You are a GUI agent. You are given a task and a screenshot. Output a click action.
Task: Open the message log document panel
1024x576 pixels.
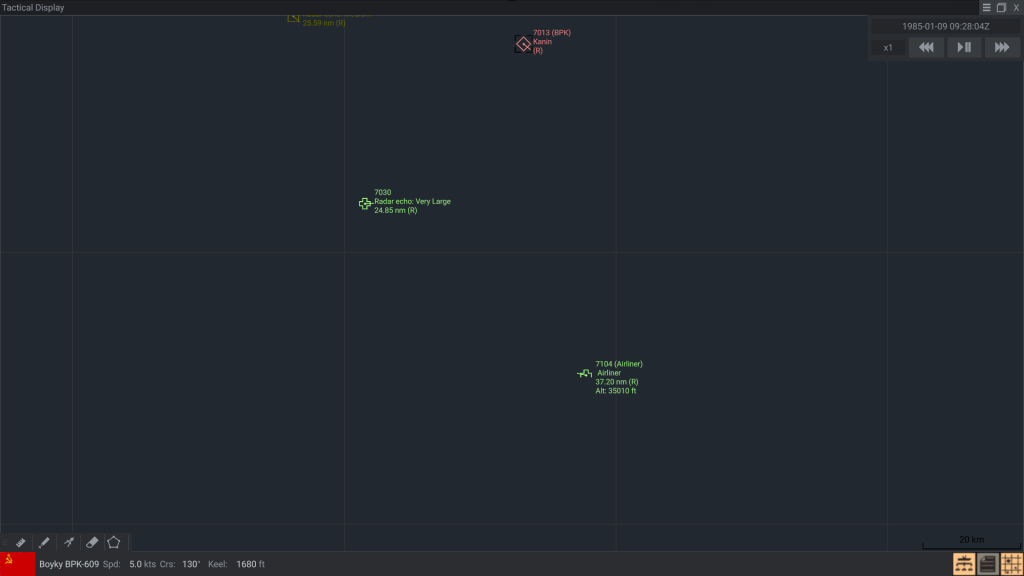click(988, 564)
